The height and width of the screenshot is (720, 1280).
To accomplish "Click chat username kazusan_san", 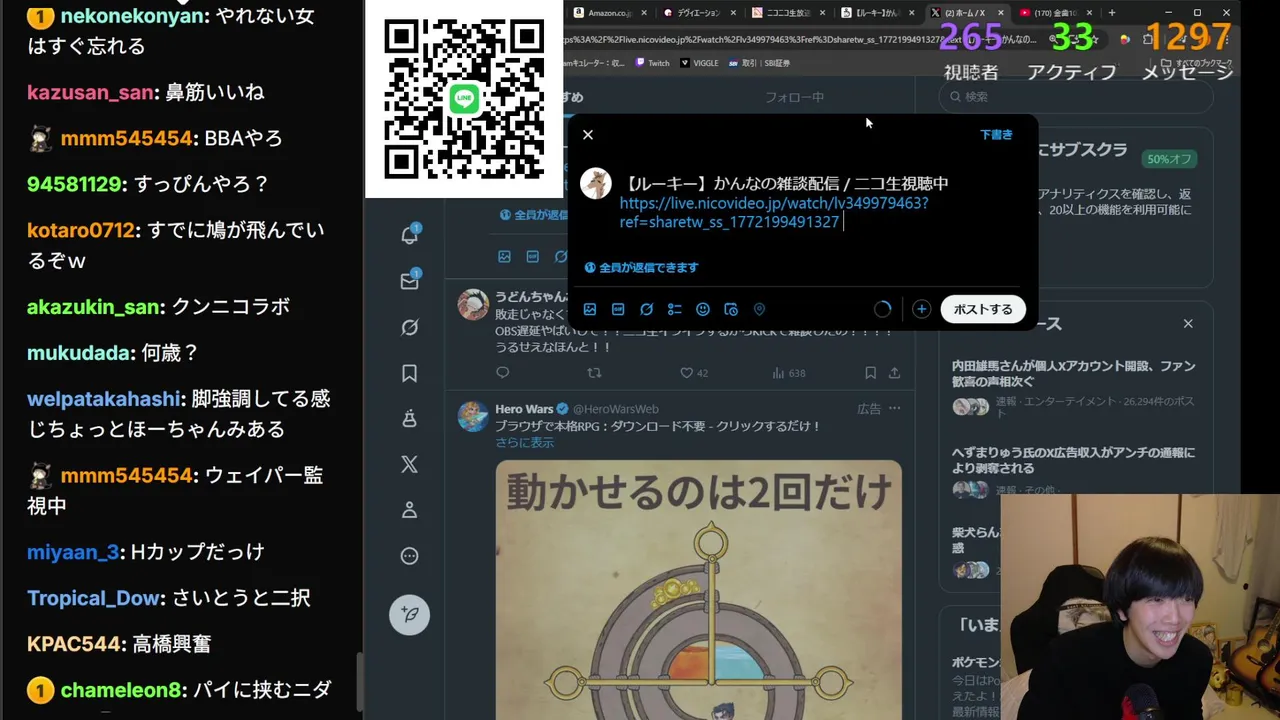I will (x=91, y=93).
